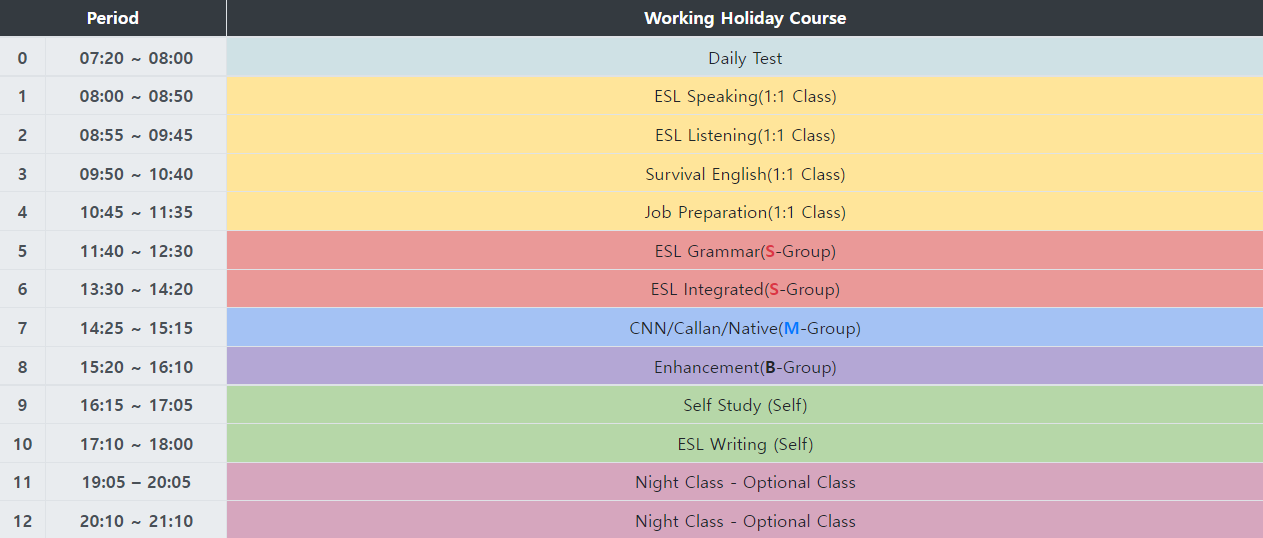The image size is (1263, 538).
Task: Select the 20:10 Night Class cell
Action: click(744, 521)
